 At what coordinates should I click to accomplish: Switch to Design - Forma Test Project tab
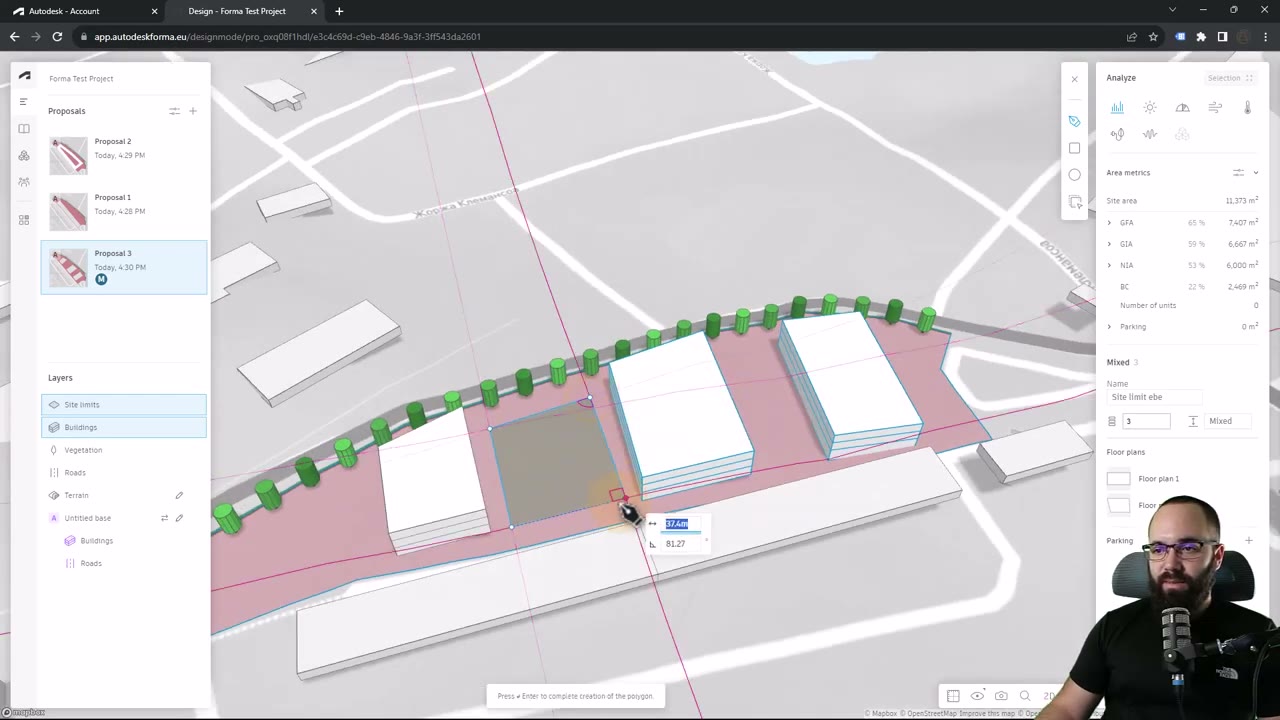tap(246, 11)
